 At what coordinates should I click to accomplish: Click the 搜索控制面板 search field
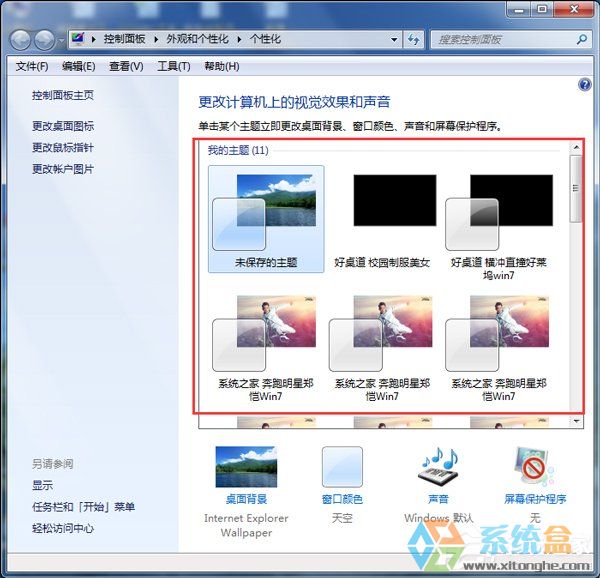point(512,39)
